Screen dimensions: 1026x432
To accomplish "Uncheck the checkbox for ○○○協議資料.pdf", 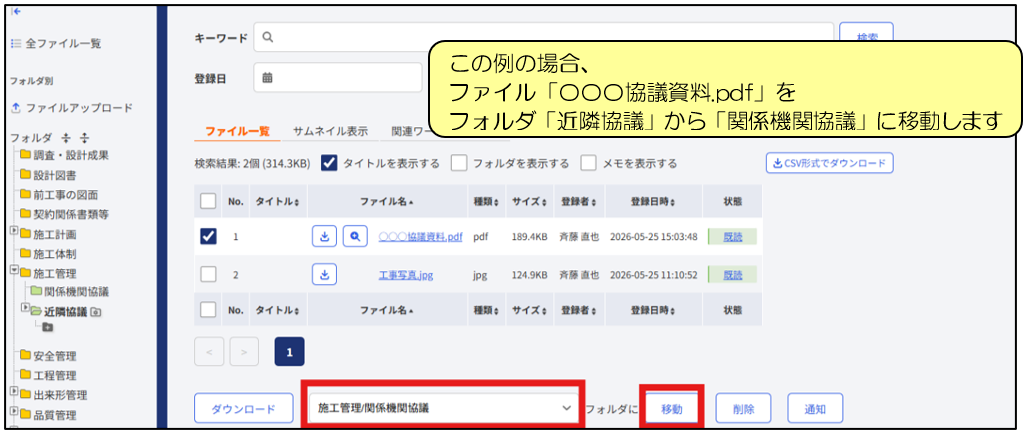I will point(208,237).
